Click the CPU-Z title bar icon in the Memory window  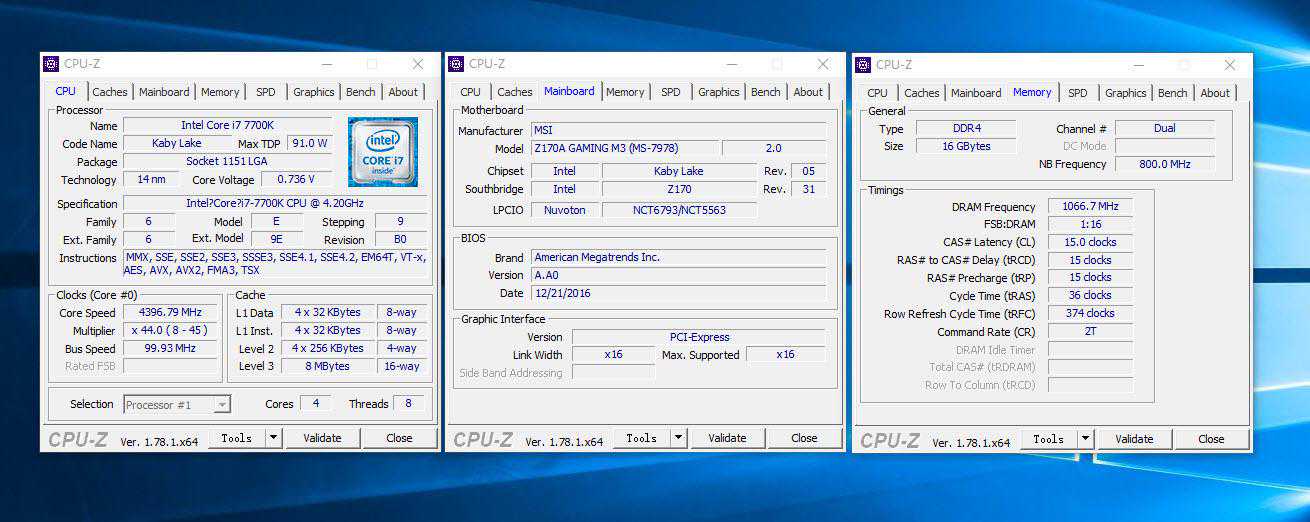click(x=863, y=64)
